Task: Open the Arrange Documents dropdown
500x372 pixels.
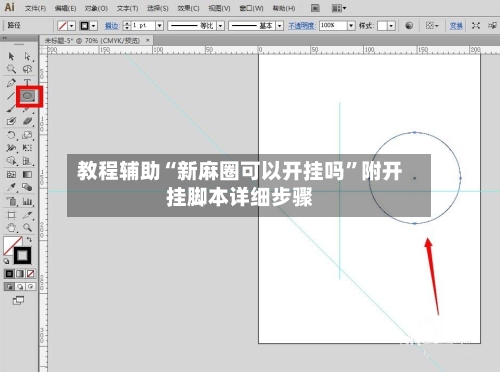Action: pyautogui.click(x=339, y=8)
